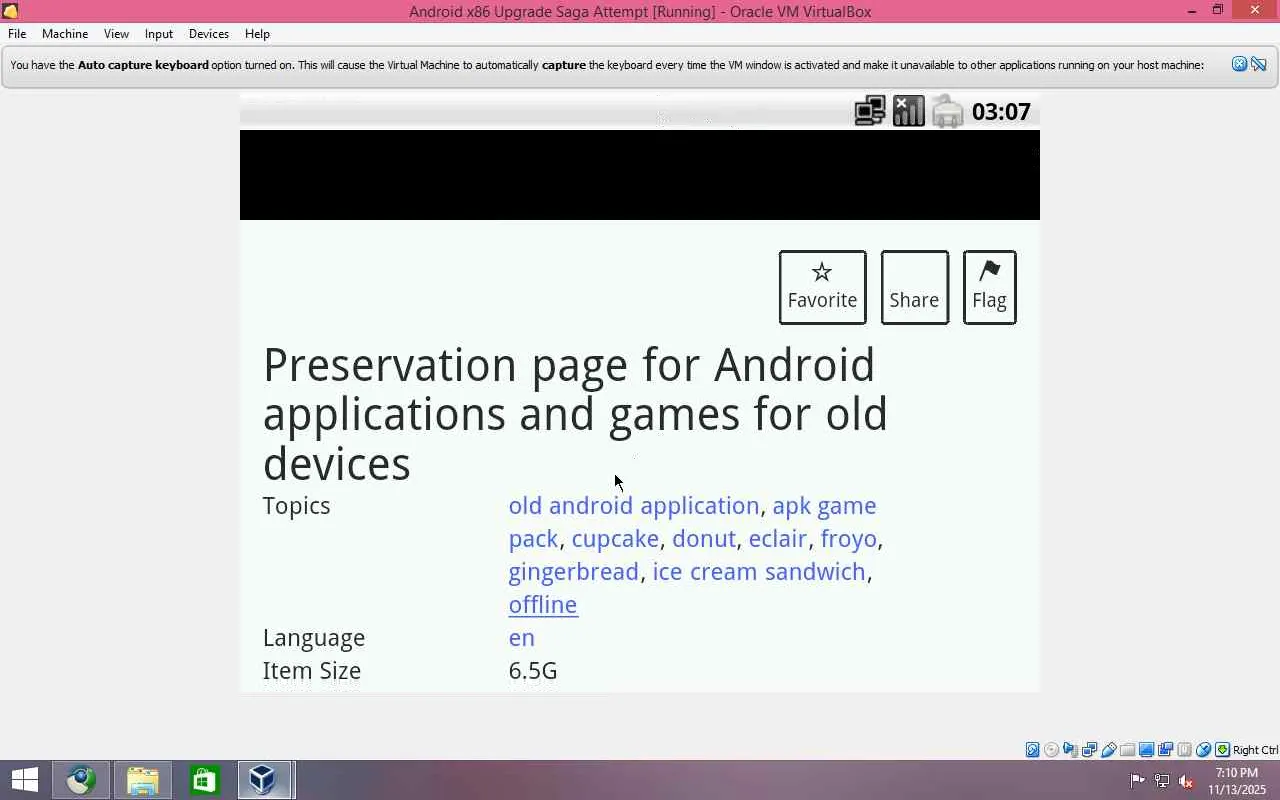Open the Machine menu

(65, 33)
